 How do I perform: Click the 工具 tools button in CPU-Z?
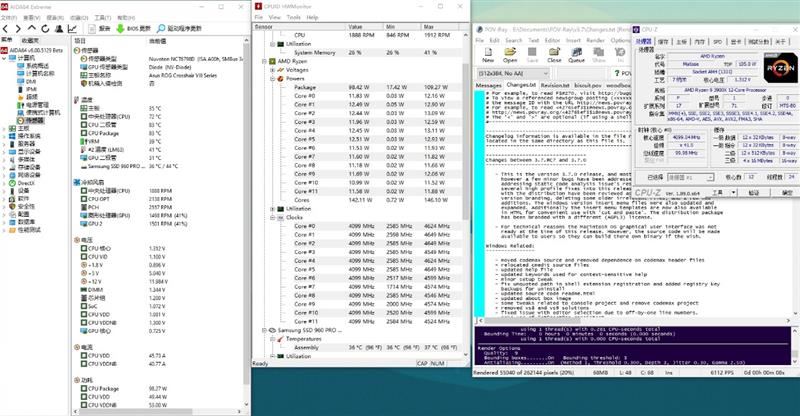tap(718, 192)
